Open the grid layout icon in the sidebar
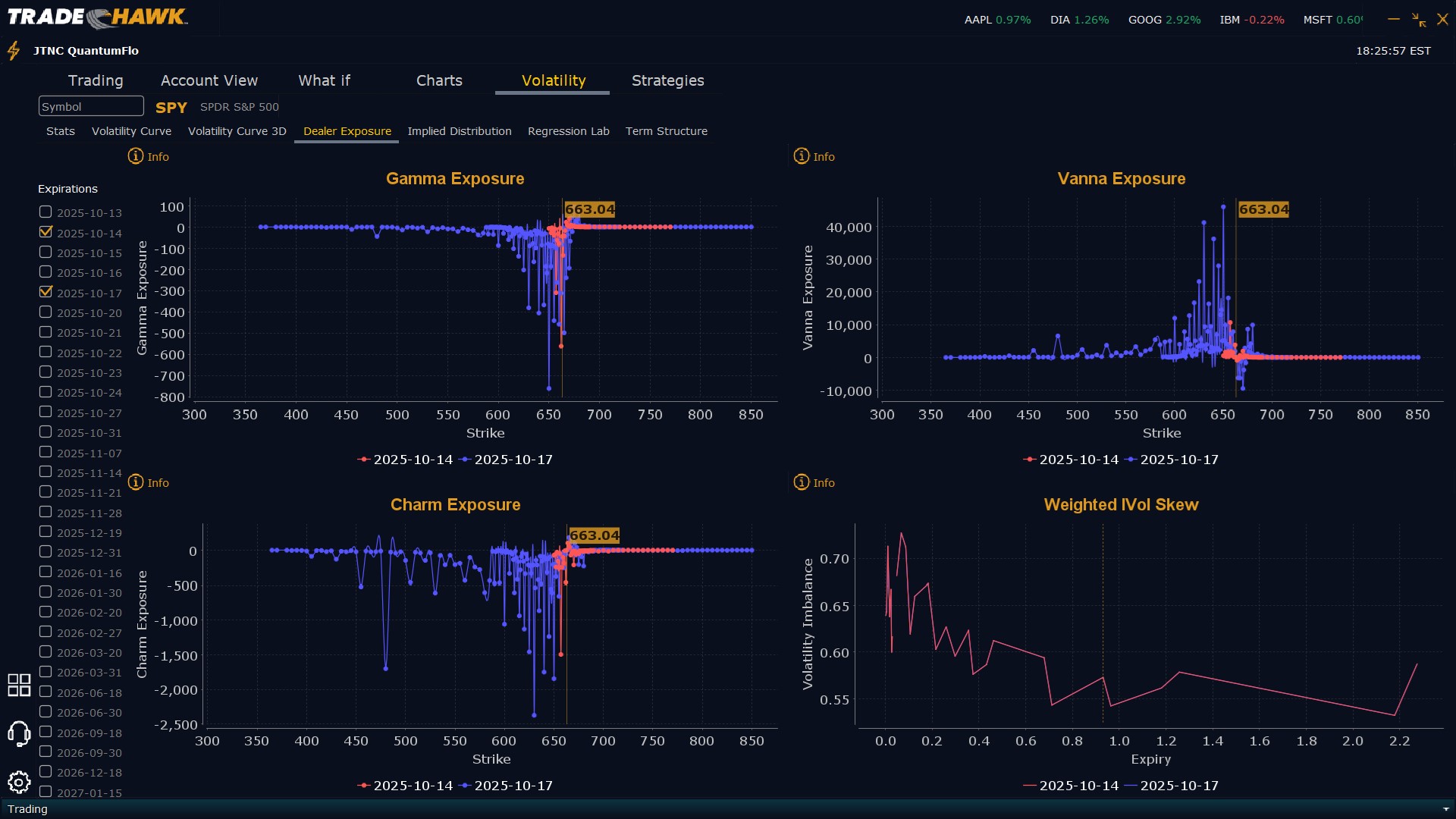This screenshot has height=819, width=1456. pos(19,685)
